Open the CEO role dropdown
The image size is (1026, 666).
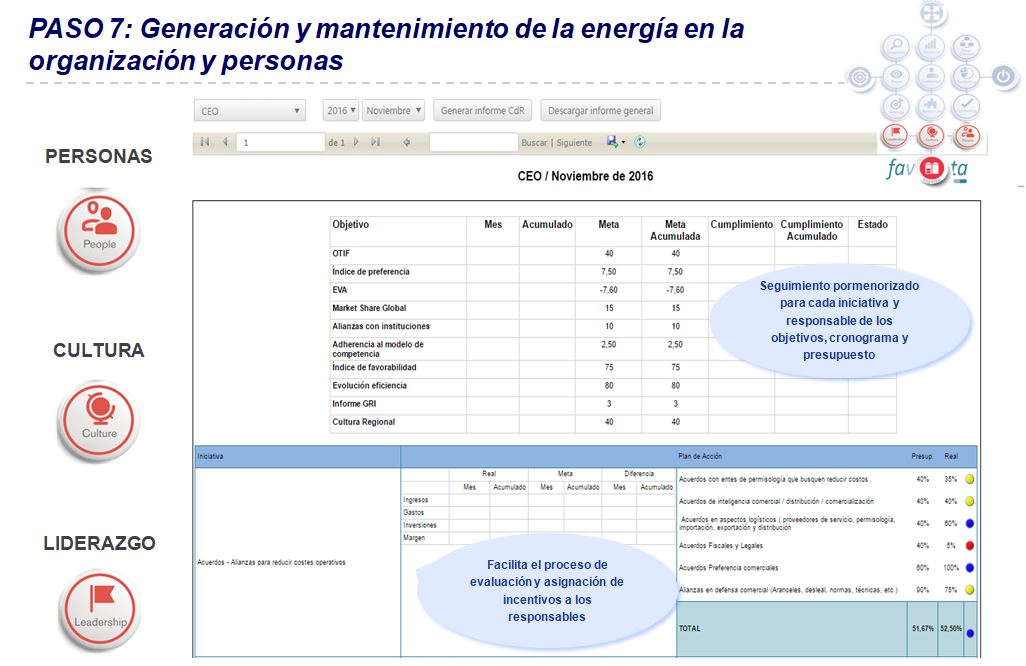pos(249,111)
